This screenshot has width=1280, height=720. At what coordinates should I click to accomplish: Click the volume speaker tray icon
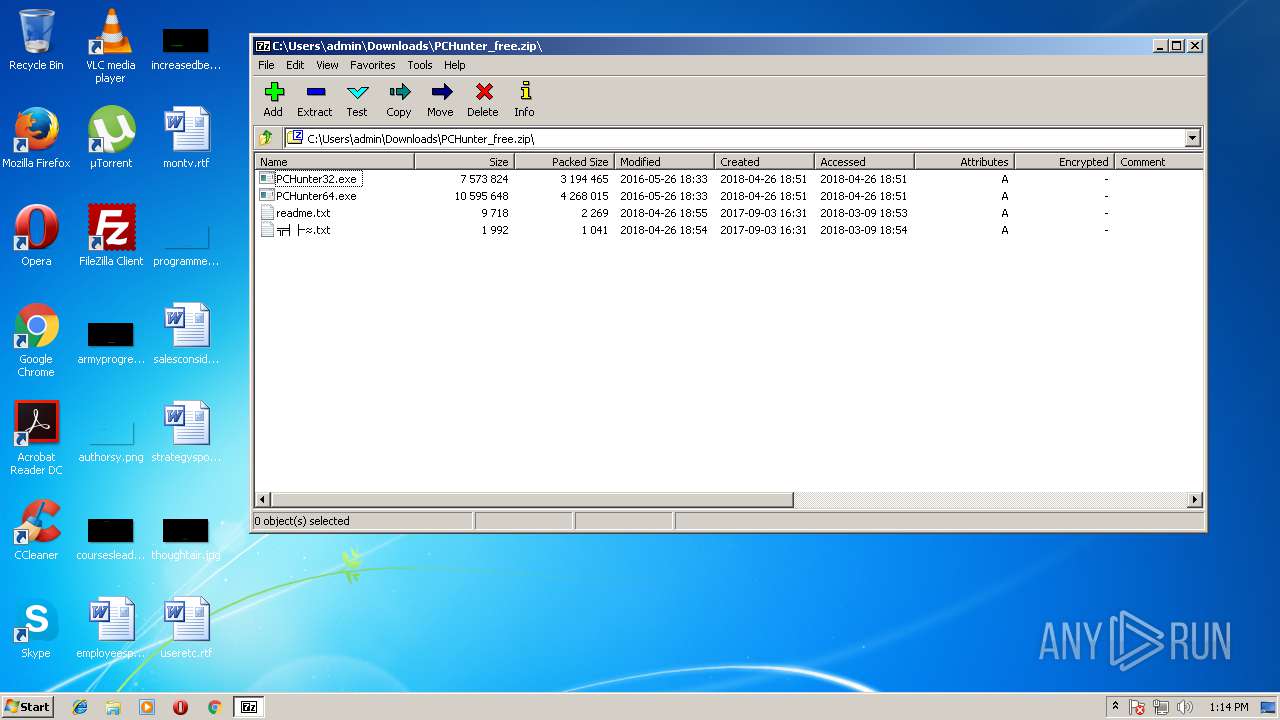1185,707
